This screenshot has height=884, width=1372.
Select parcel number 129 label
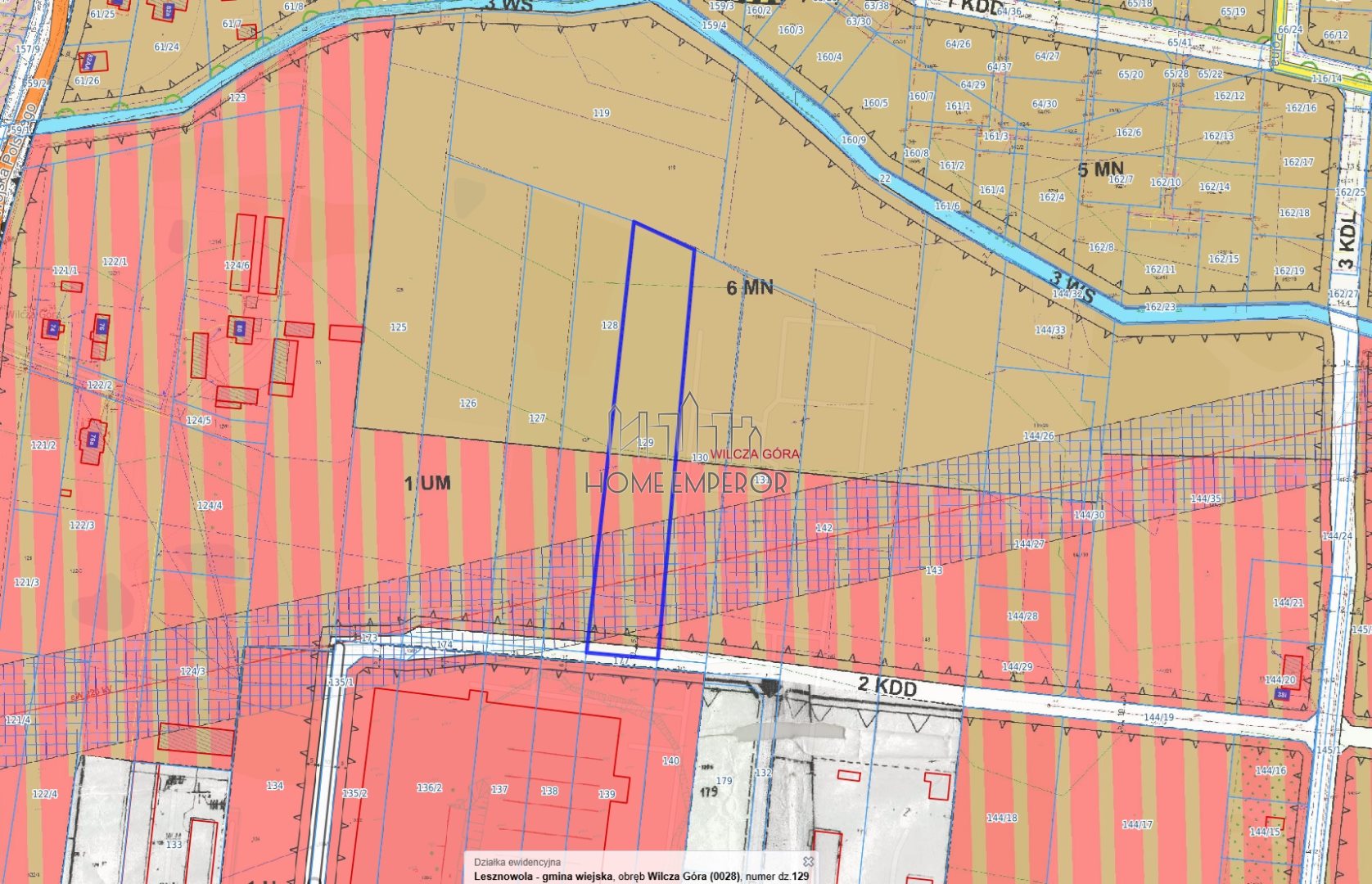[x=645, y=443]
